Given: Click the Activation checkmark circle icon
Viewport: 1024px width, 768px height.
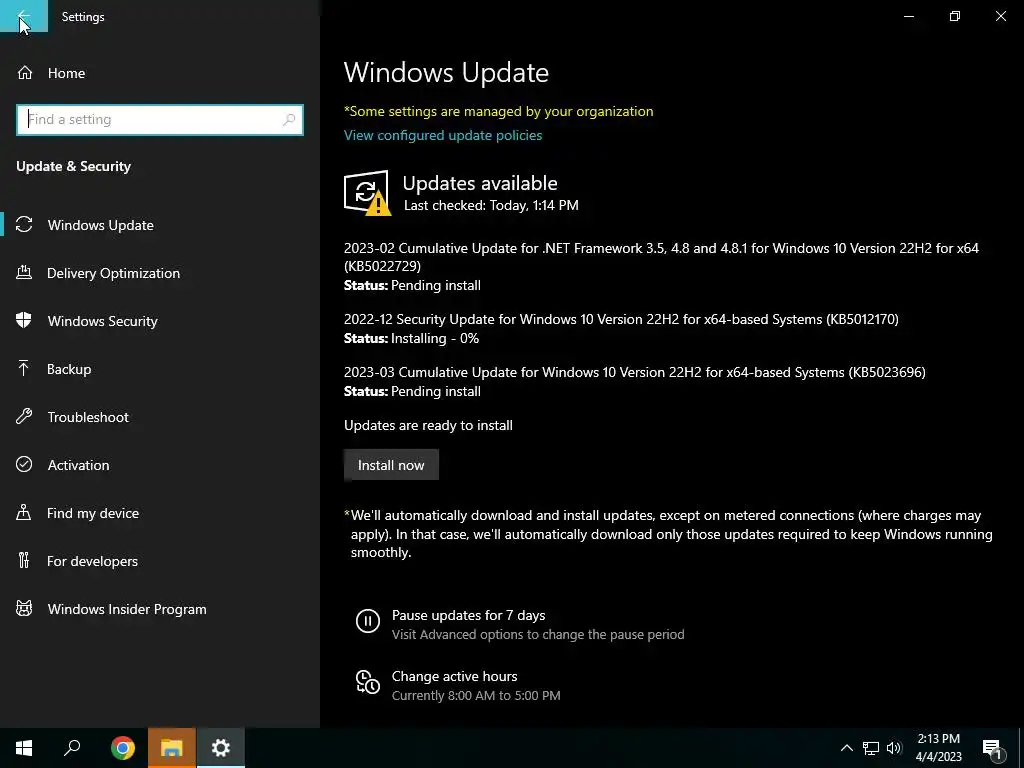Looking at the screenshot, I should point(24,464).
